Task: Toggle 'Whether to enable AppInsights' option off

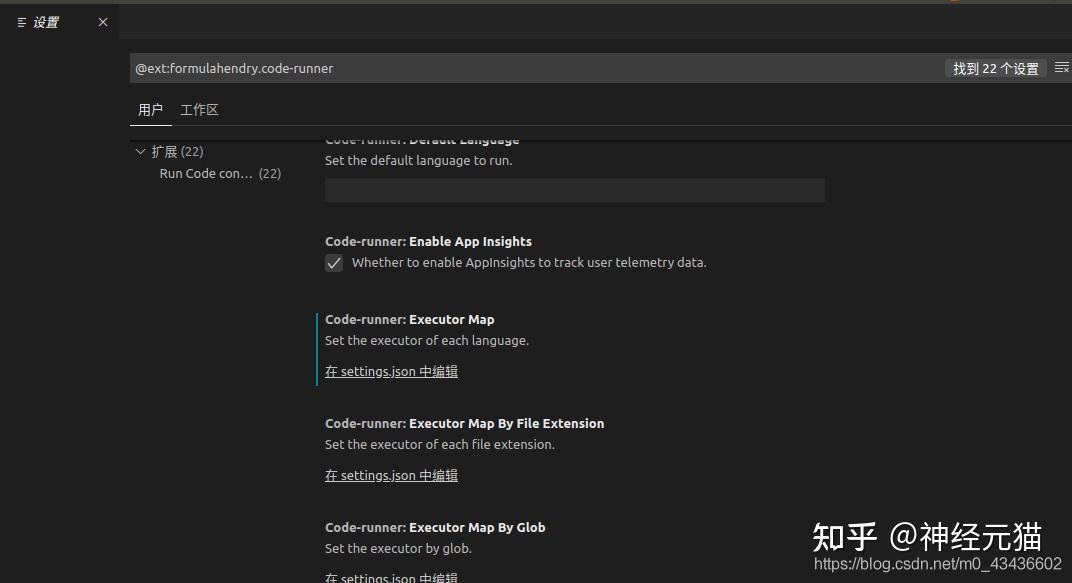Action: [334, 263]
